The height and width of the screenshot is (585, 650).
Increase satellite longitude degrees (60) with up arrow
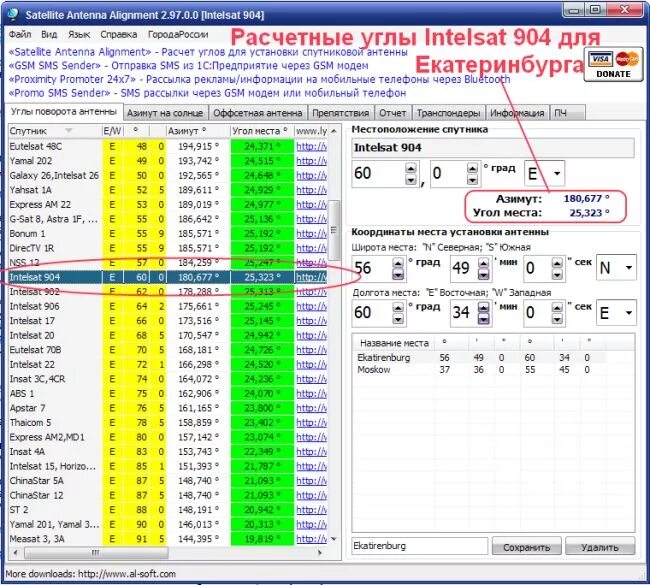coord(410,168)
